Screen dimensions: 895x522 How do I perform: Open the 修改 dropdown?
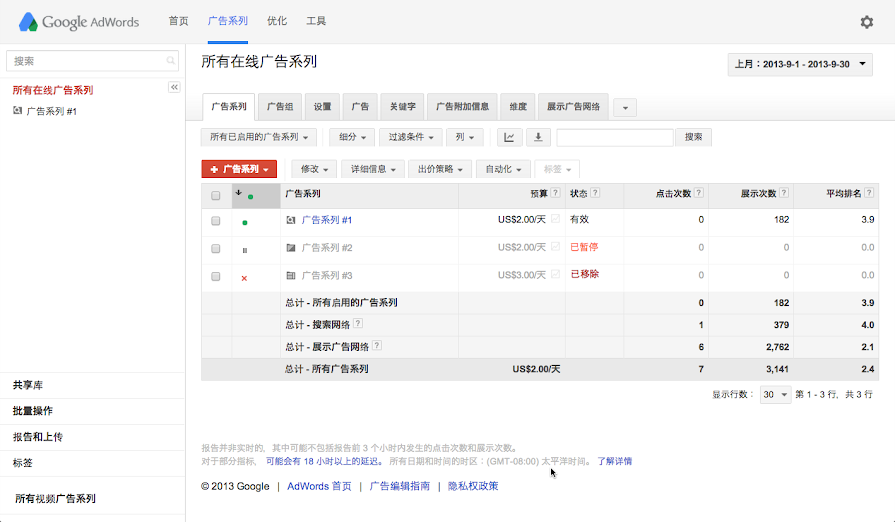tap(315, 169)
